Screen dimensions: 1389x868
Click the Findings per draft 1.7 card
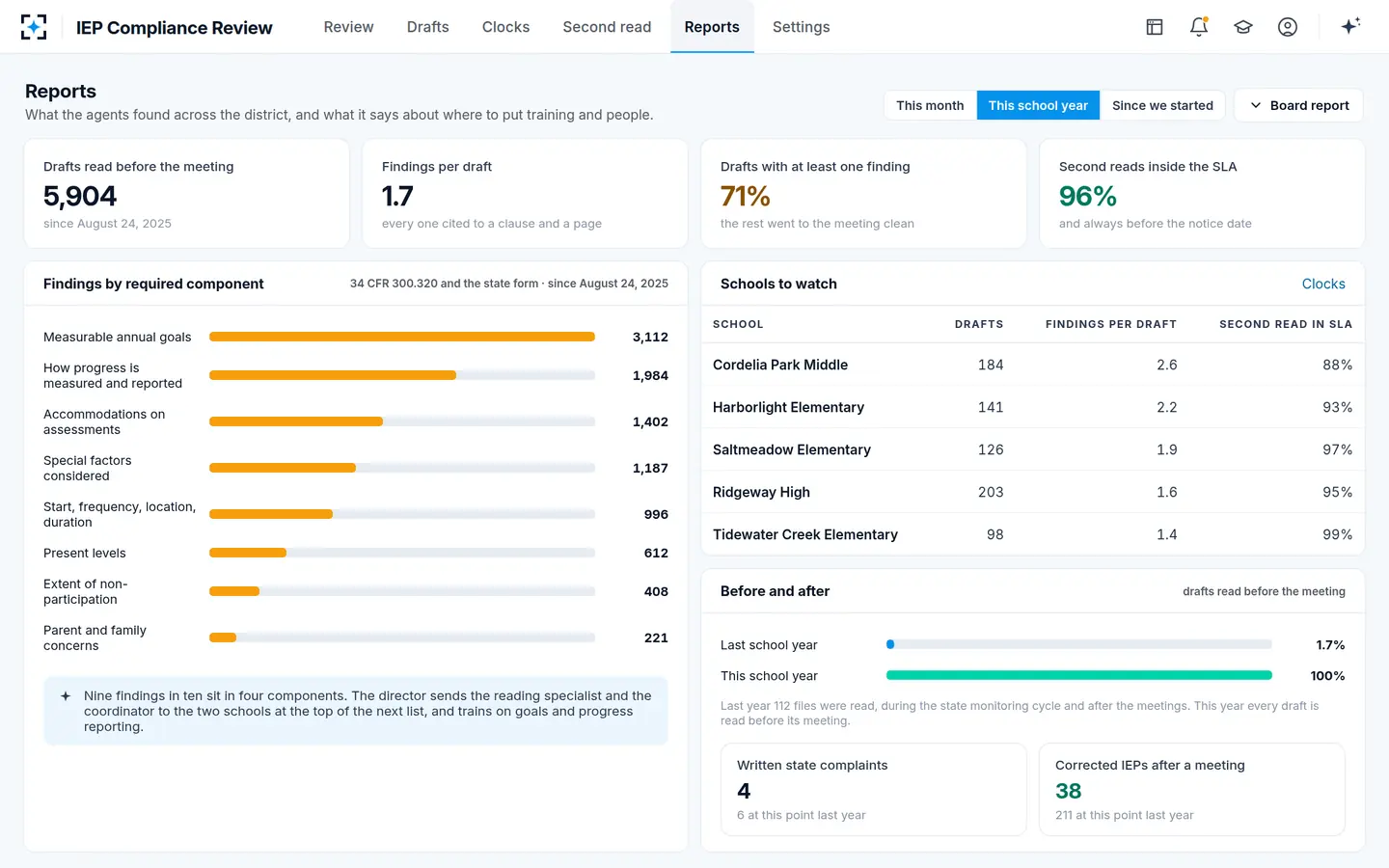pyautogui.click(x=525, y=194)
